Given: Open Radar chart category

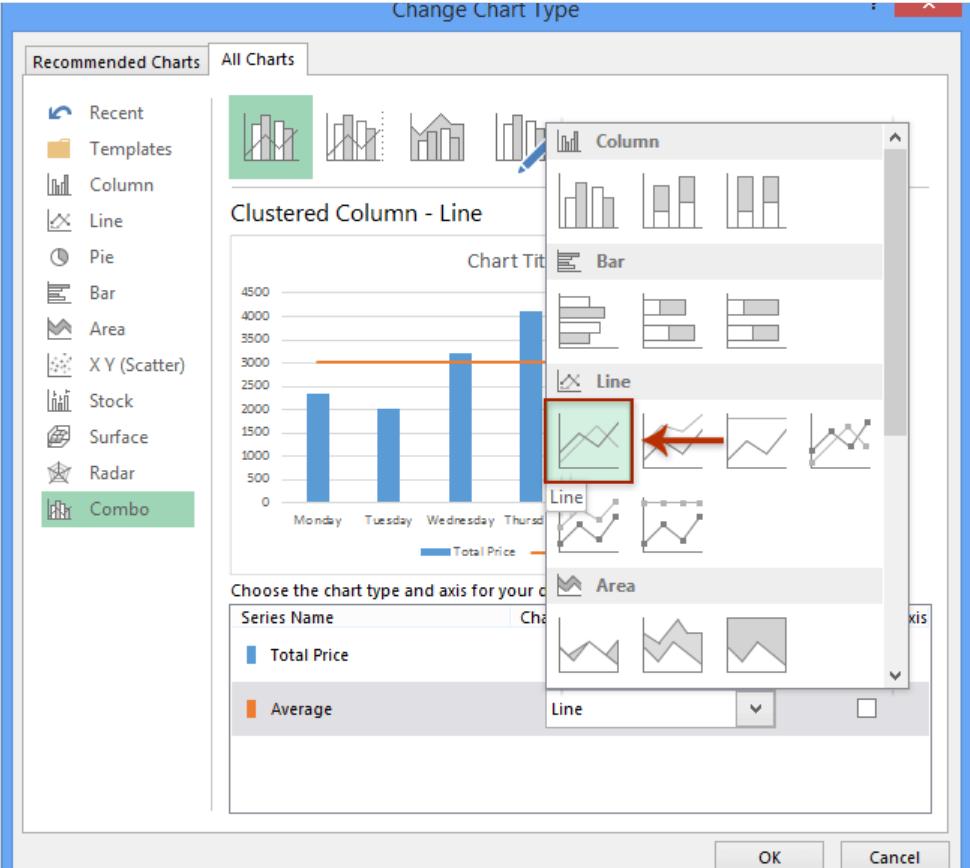Looking at the screenshot, I should point(118,473).
